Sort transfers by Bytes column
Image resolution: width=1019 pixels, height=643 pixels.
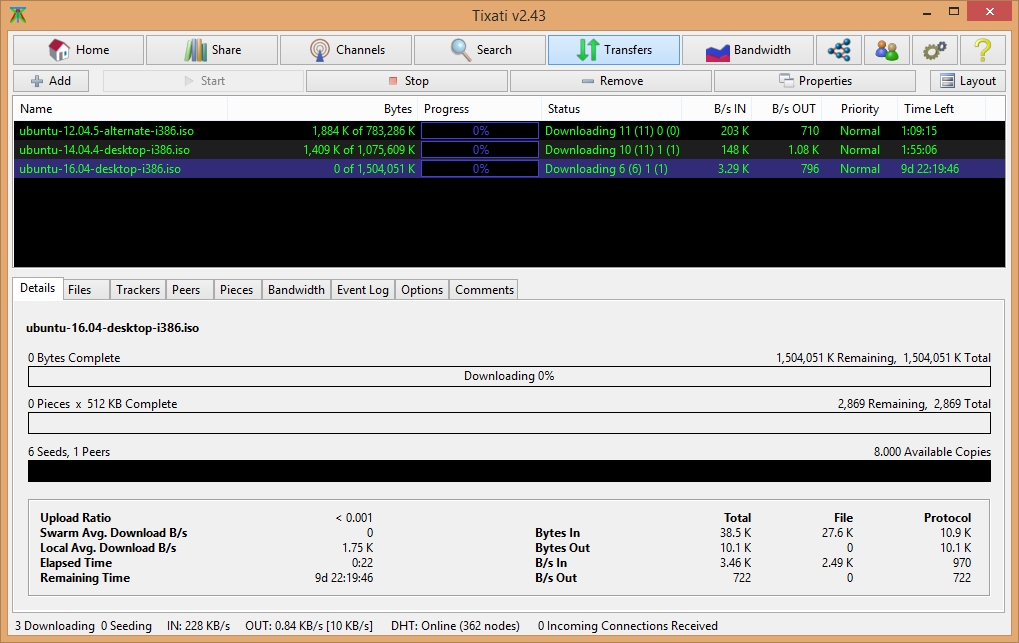(x=323, y=109)
